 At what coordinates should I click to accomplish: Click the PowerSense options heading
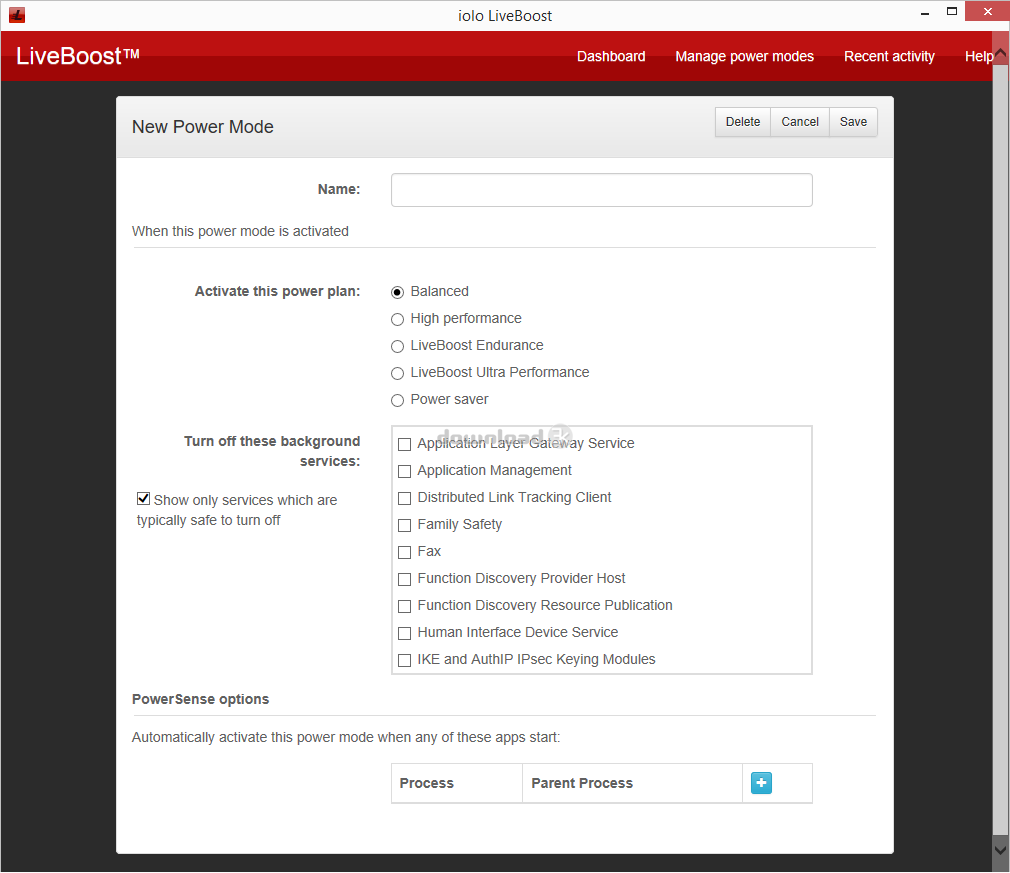(200, 700)
